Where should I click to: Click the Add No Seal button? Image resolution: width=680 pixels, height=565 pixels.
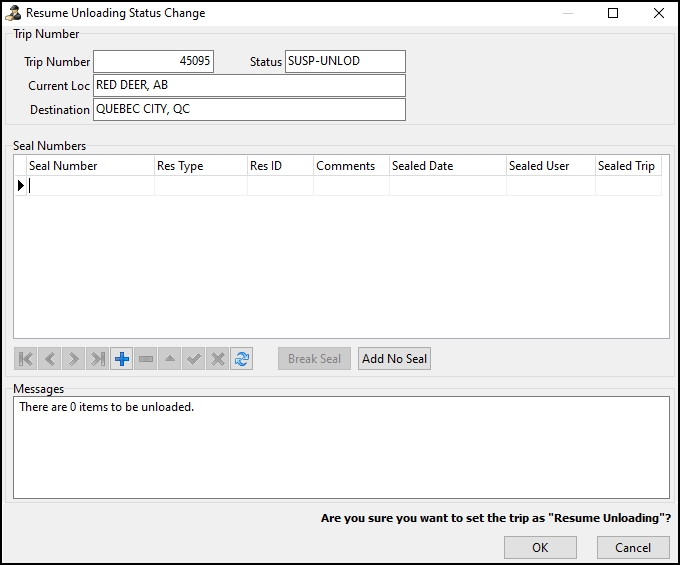394,359
